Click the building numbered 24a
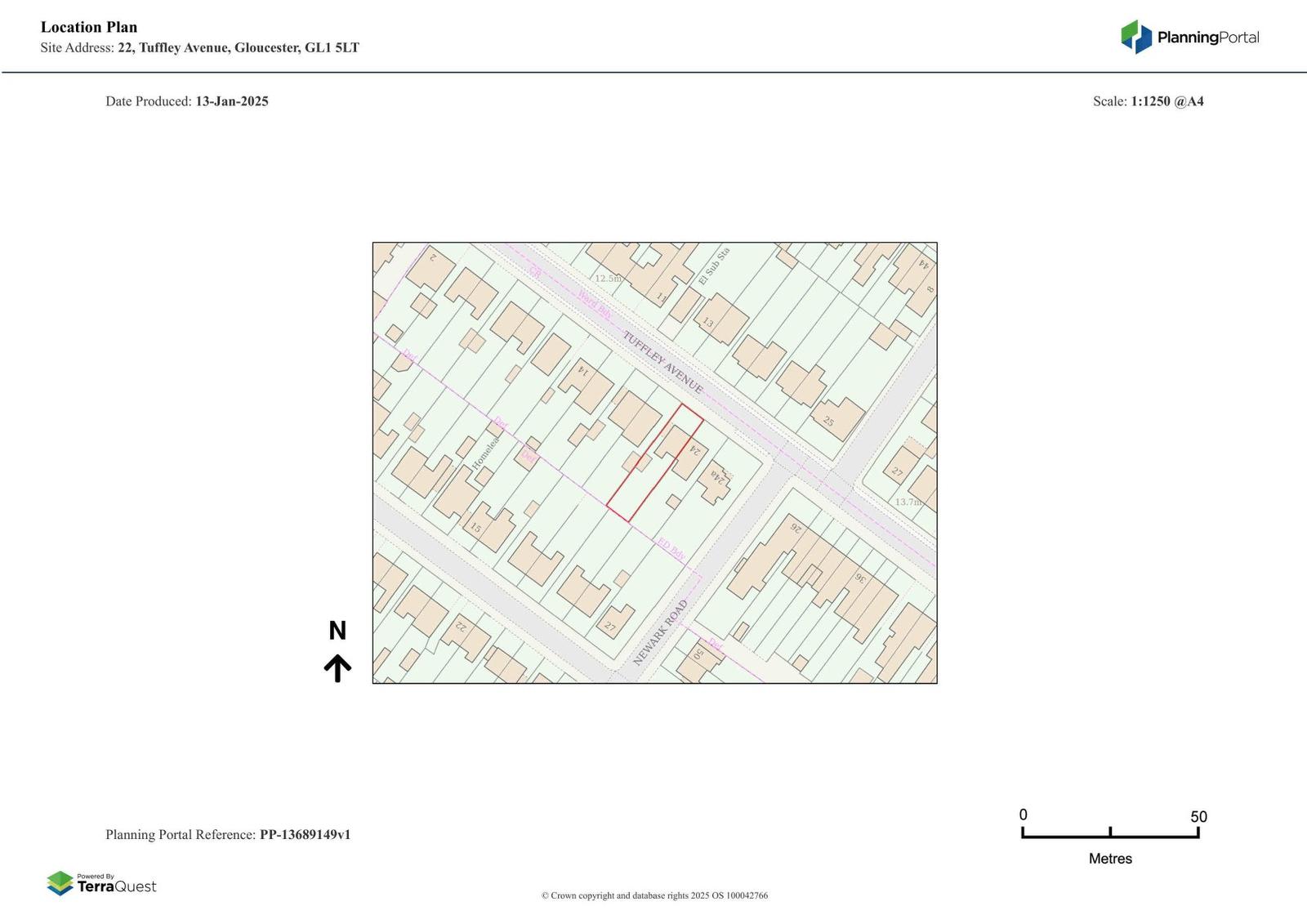 point(716,484)
